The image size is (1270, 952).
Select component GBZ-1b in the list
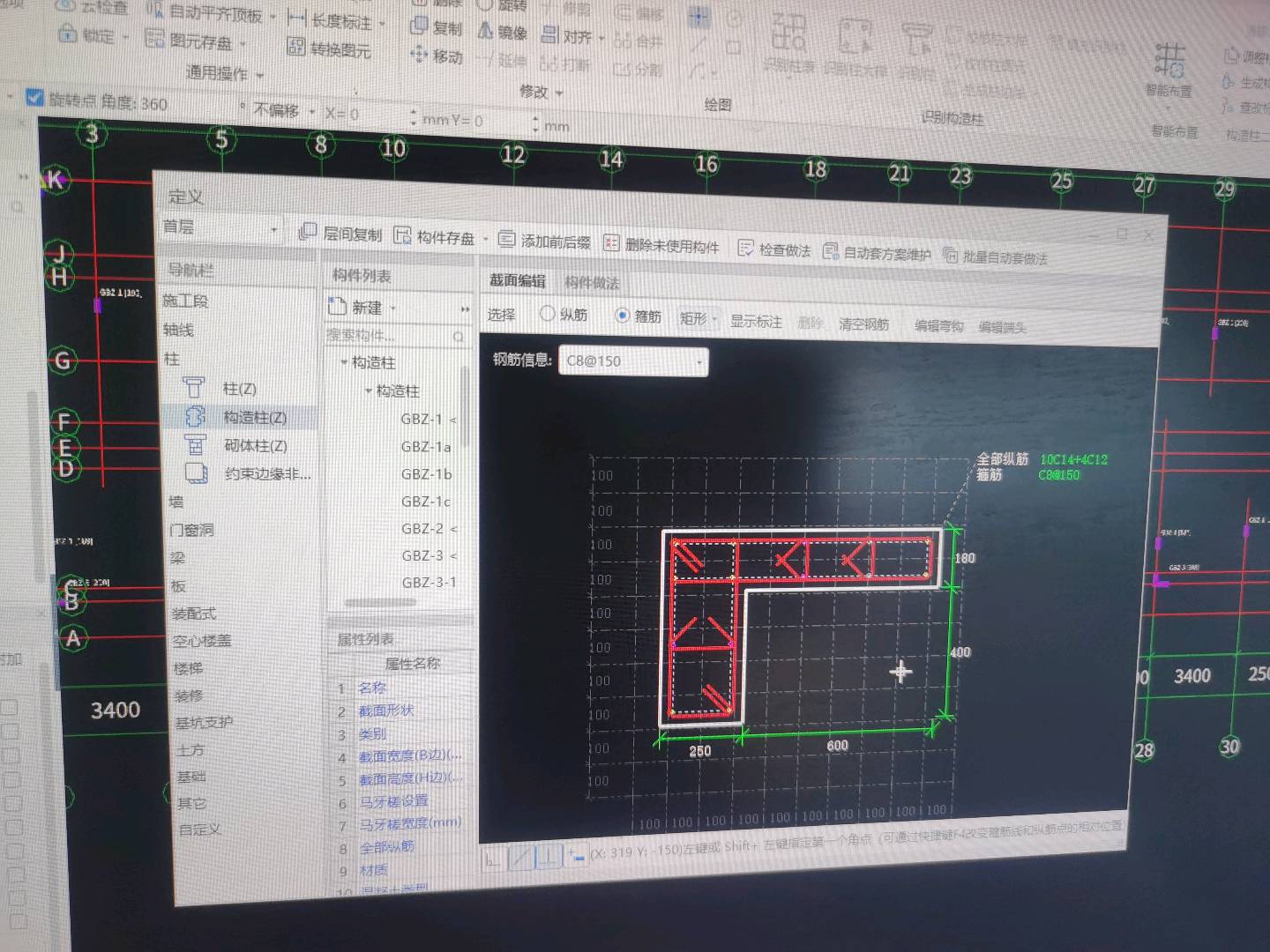coord(427,474)
